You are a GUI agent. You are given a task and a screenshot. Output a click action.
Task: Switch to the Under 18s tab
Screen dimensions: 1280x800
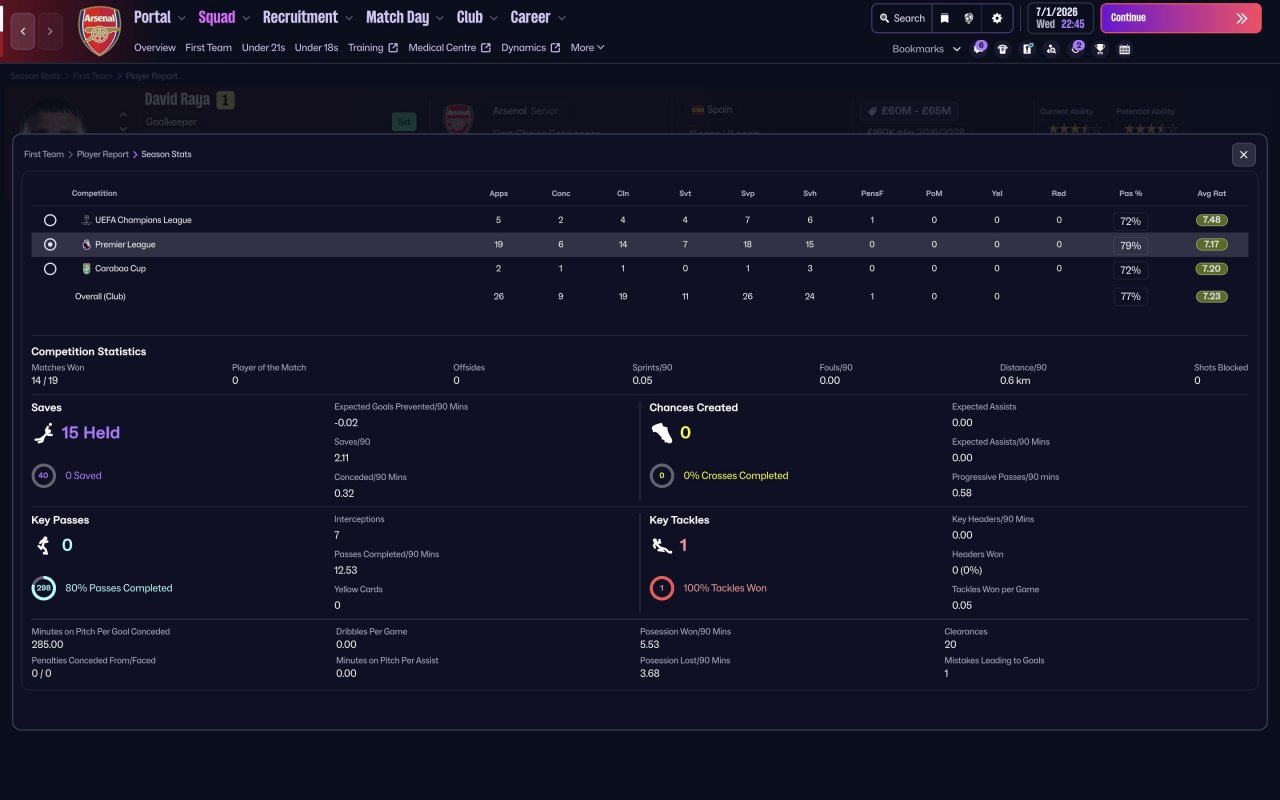tap(316, 48)
